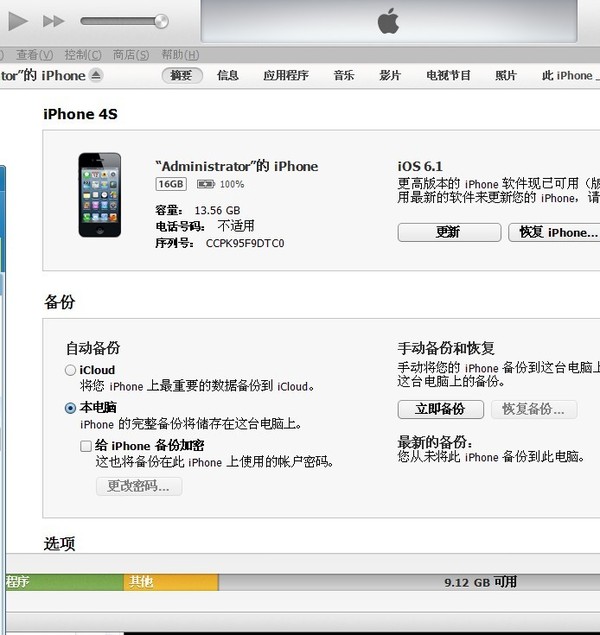This screenshot has width=600, height=635.
Task: Open the 帮助(H) menu
Action: pyautogui.click(x=180, y=54)
